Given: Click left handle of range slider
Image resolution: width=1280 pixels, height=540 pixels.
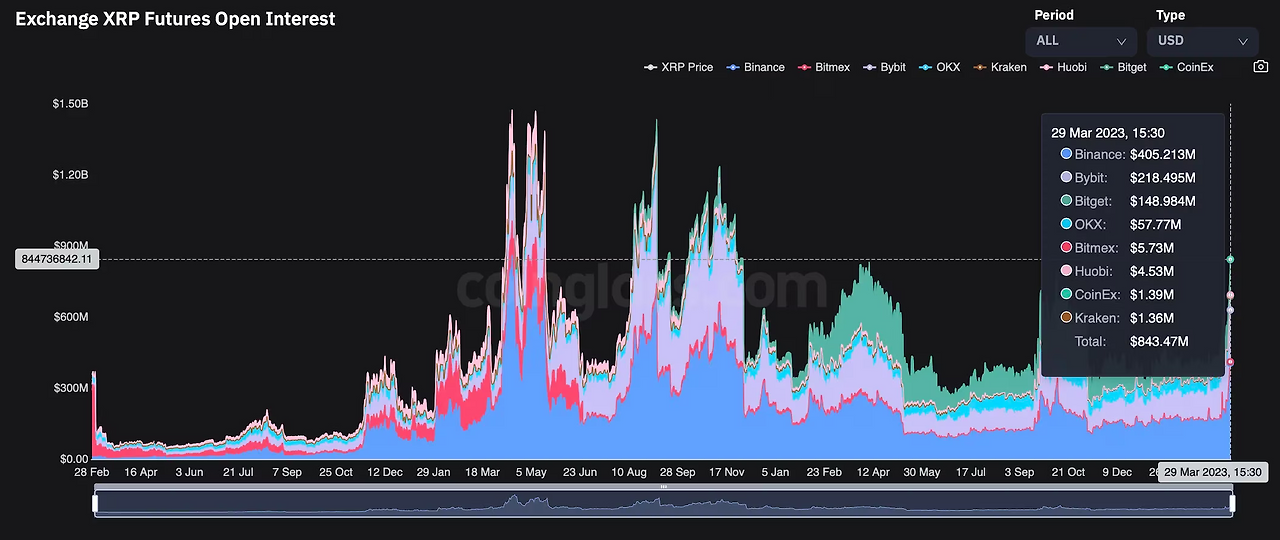Looking at the screenshot, I should tap(97, 503).
